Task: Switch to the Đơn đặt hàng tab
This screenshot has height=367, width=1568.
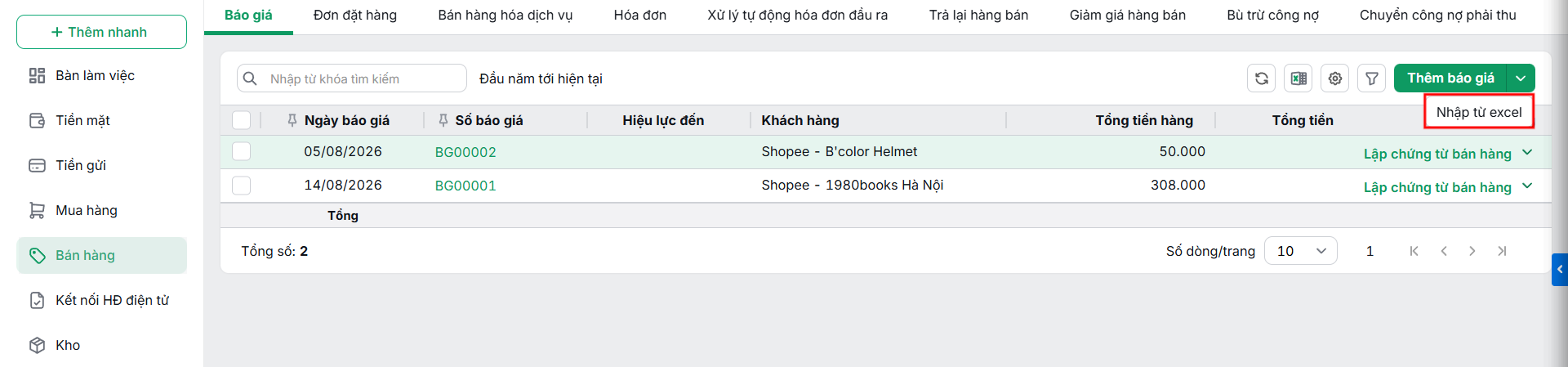Action: (354, 15)
